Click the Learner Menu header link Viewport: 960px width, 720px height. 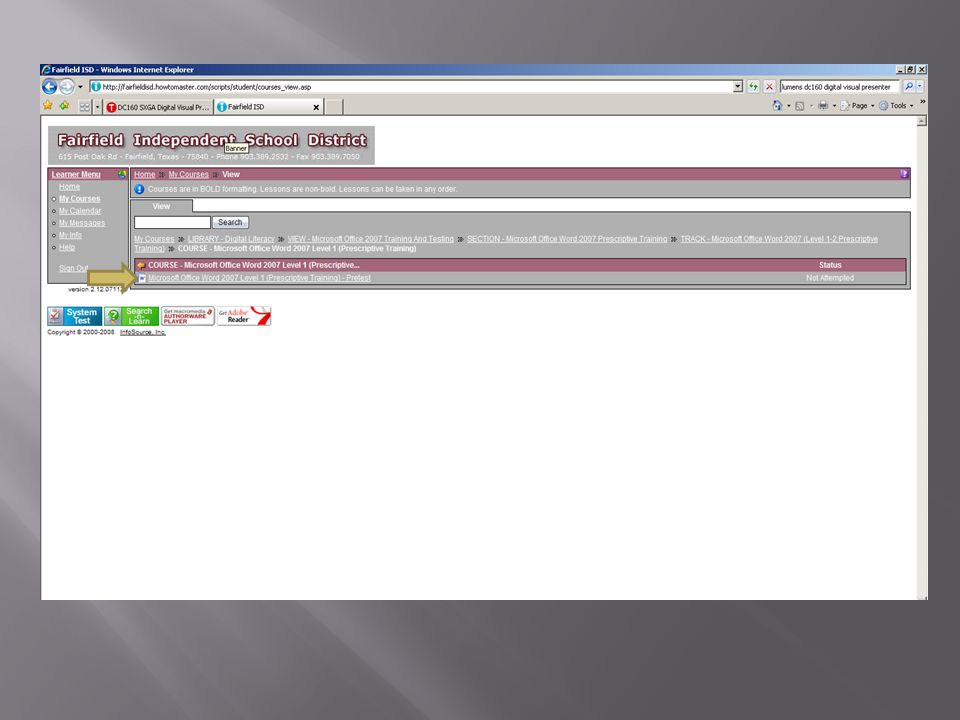[x=76, y=174]
